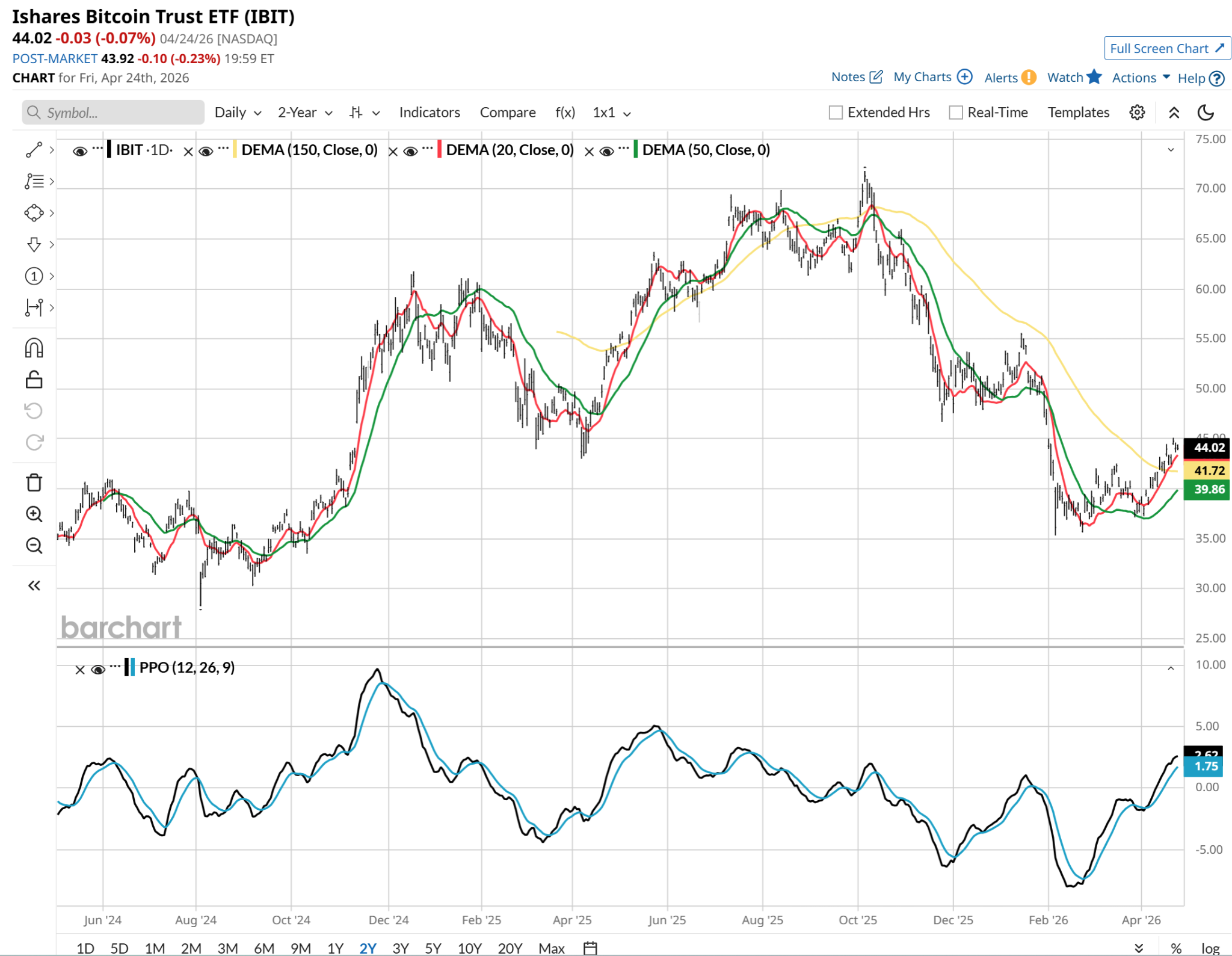
Task: Click the Full Screen Chart button
Action: click(1166, 48)
